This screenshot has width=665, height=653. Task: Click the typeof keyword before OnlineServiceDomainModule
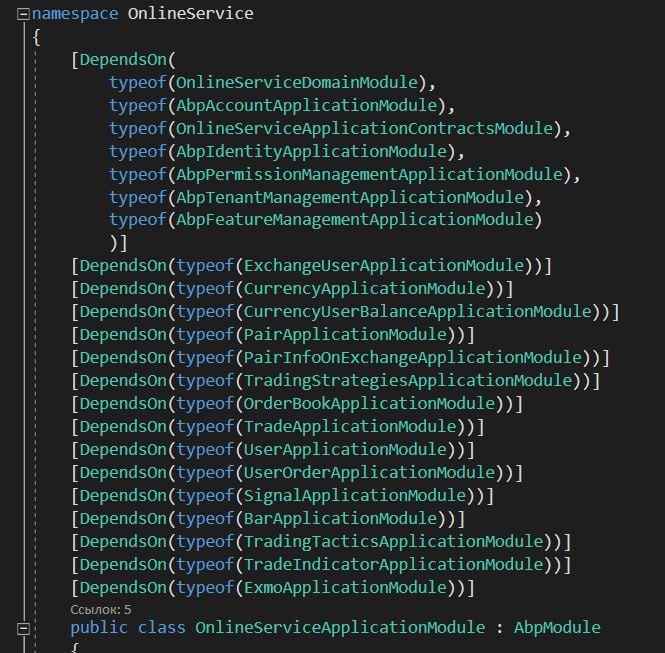138,82
